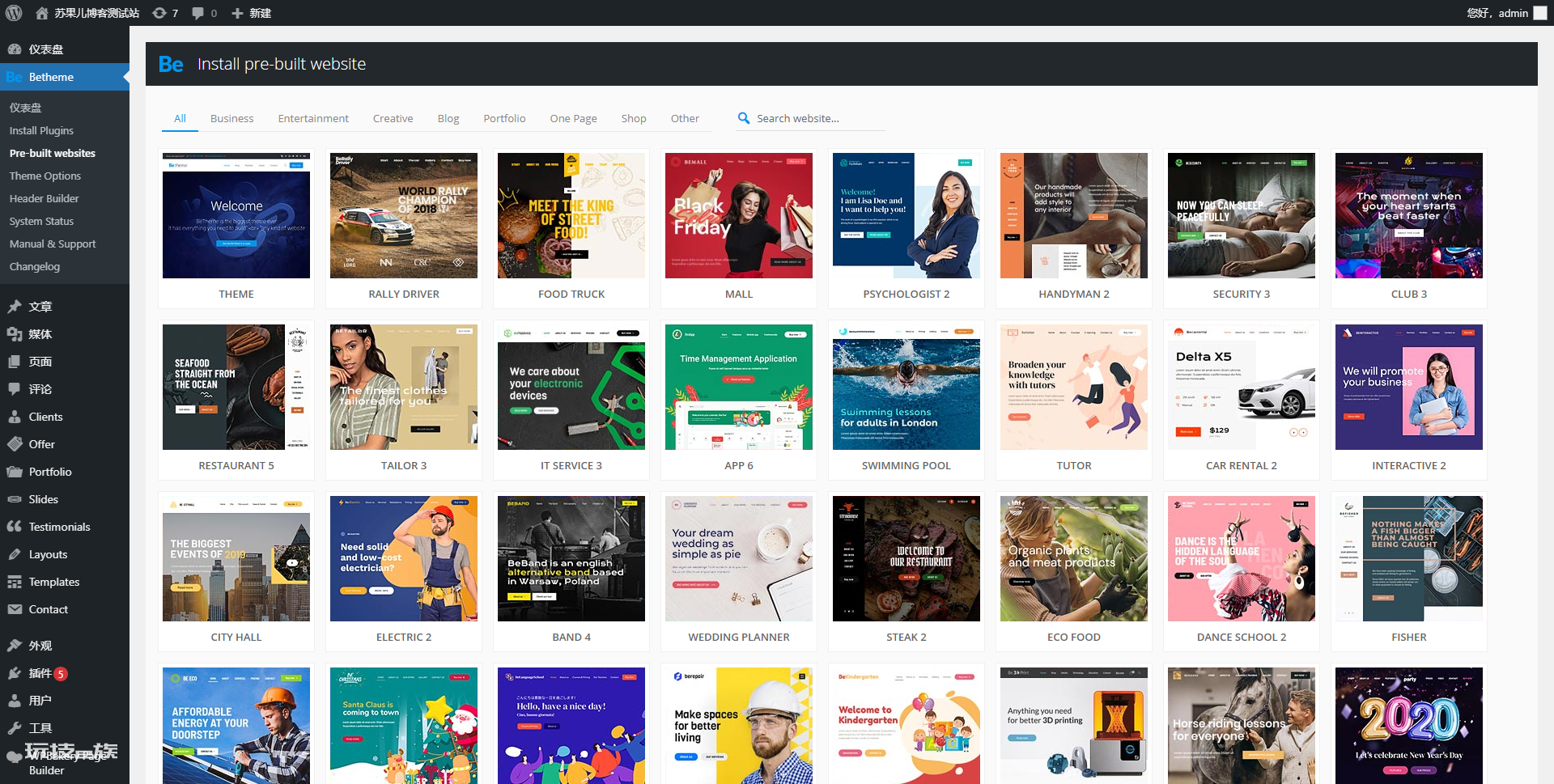
Task: Select the IT SERVICE 3 website thumbnail
Action: click(x=571, y=387)
